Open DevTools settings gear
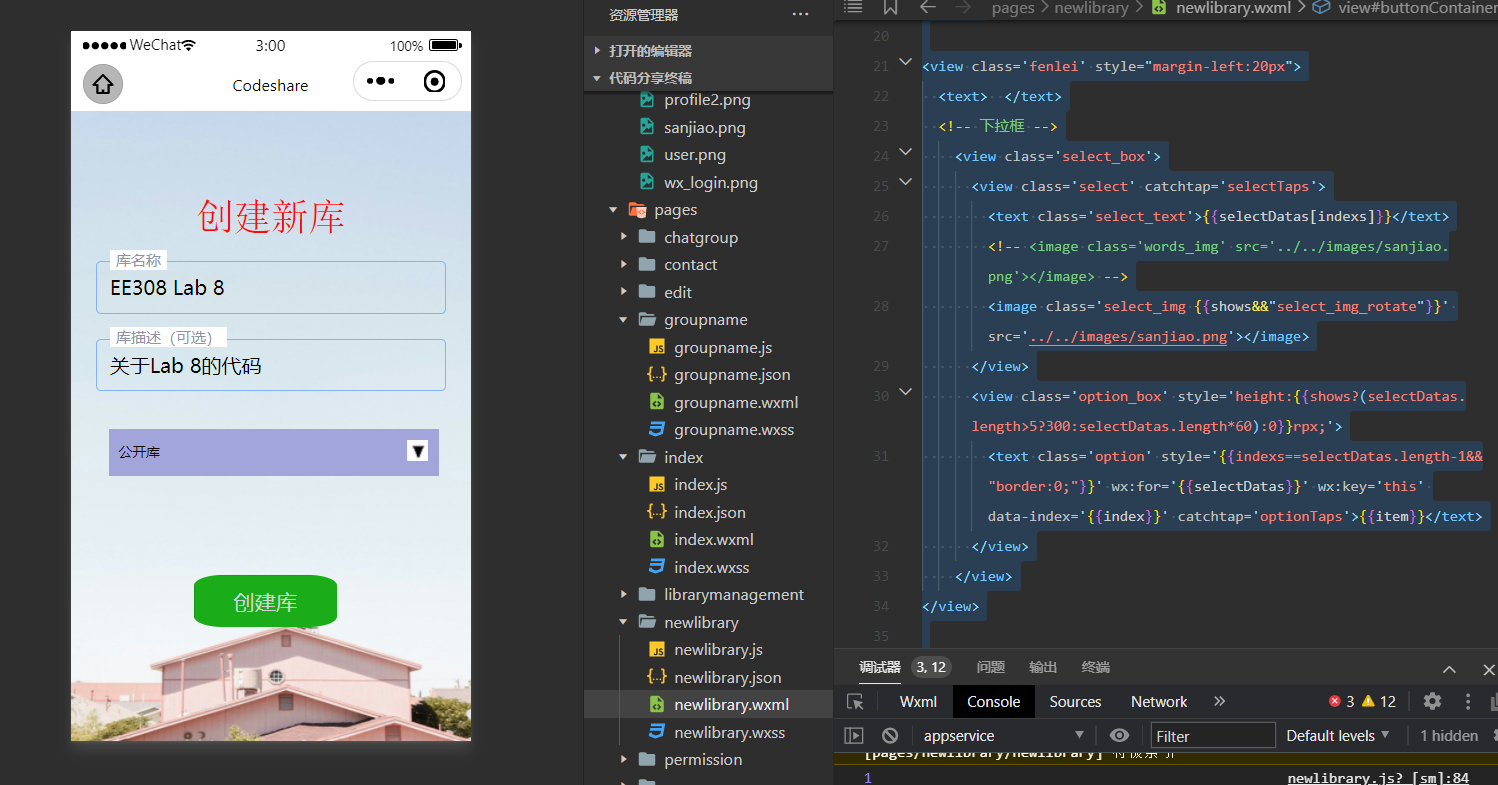This screenshot has height=785, width=1498. click(1432, 702)
